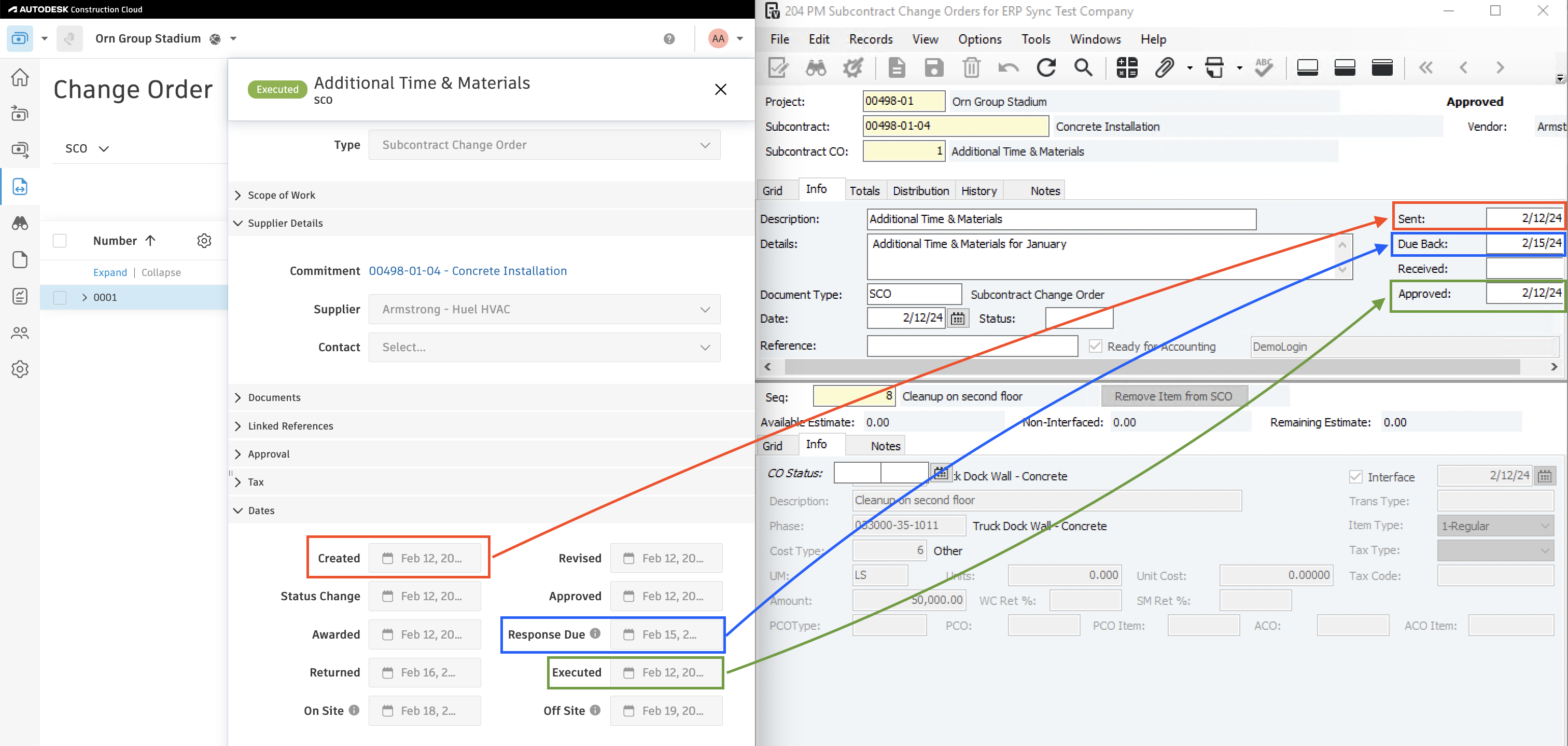
Task: Open the SCO filter dropdown
Action: coord(87,148)
